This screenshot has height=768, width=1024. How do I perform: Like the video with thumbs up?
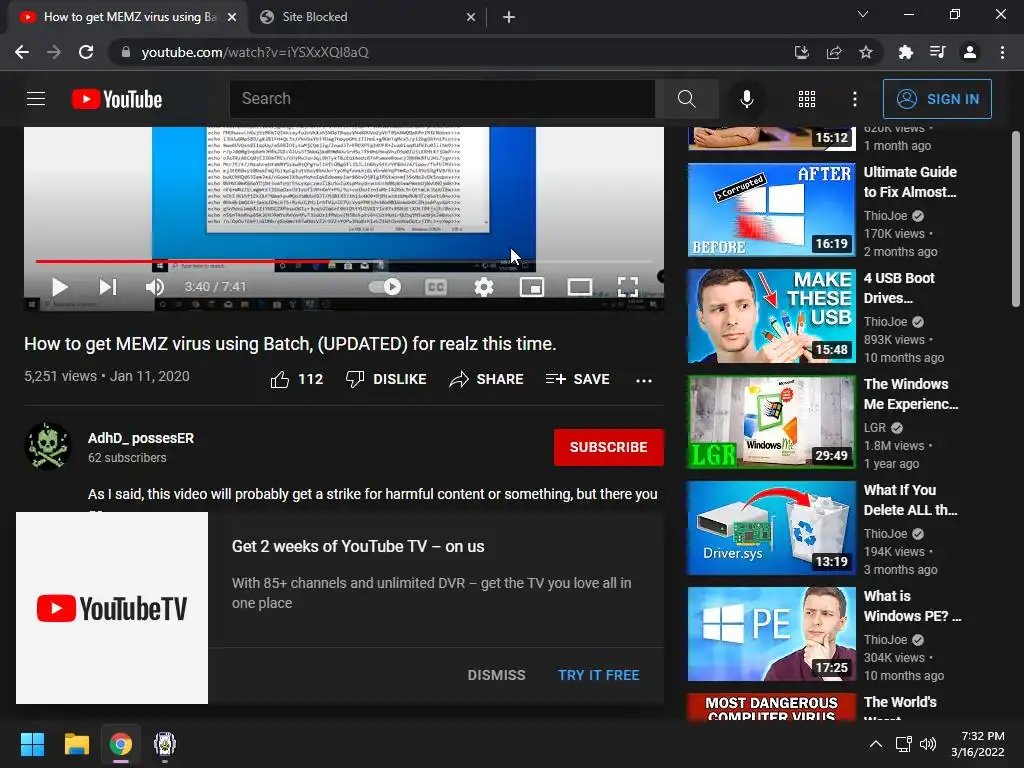pyautogui.click(x=296, y=379)
